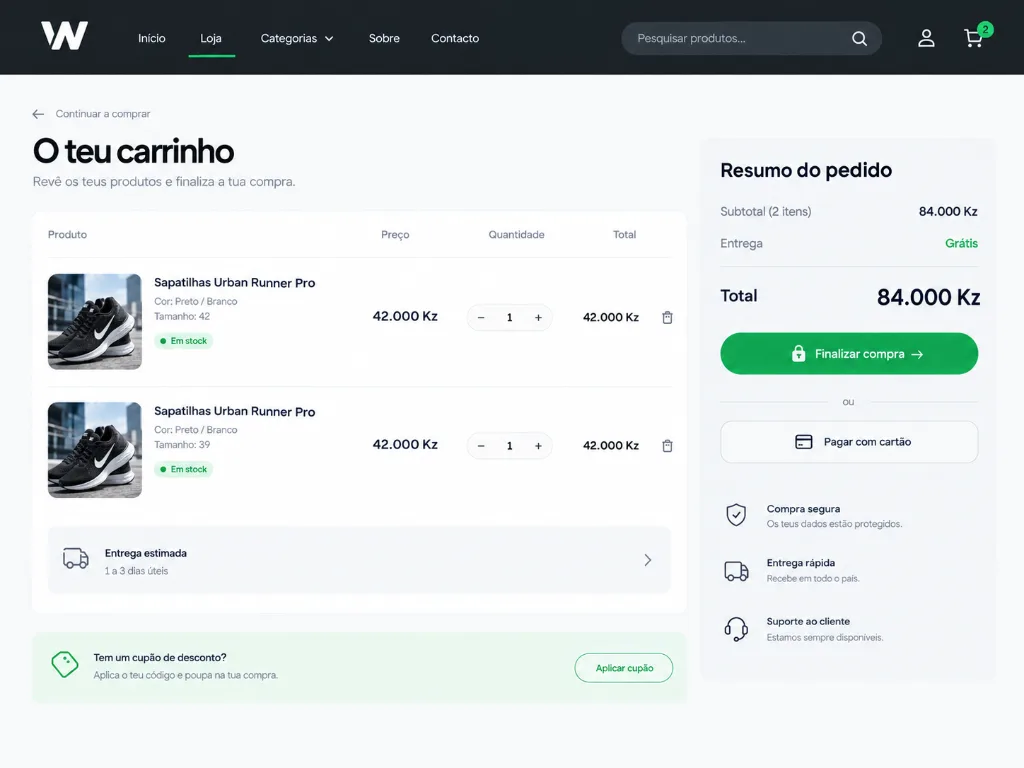Open the Sapatilhas Urban Runner Pro size 39 title
1024x768 pixels.
[x=234, y=411]
